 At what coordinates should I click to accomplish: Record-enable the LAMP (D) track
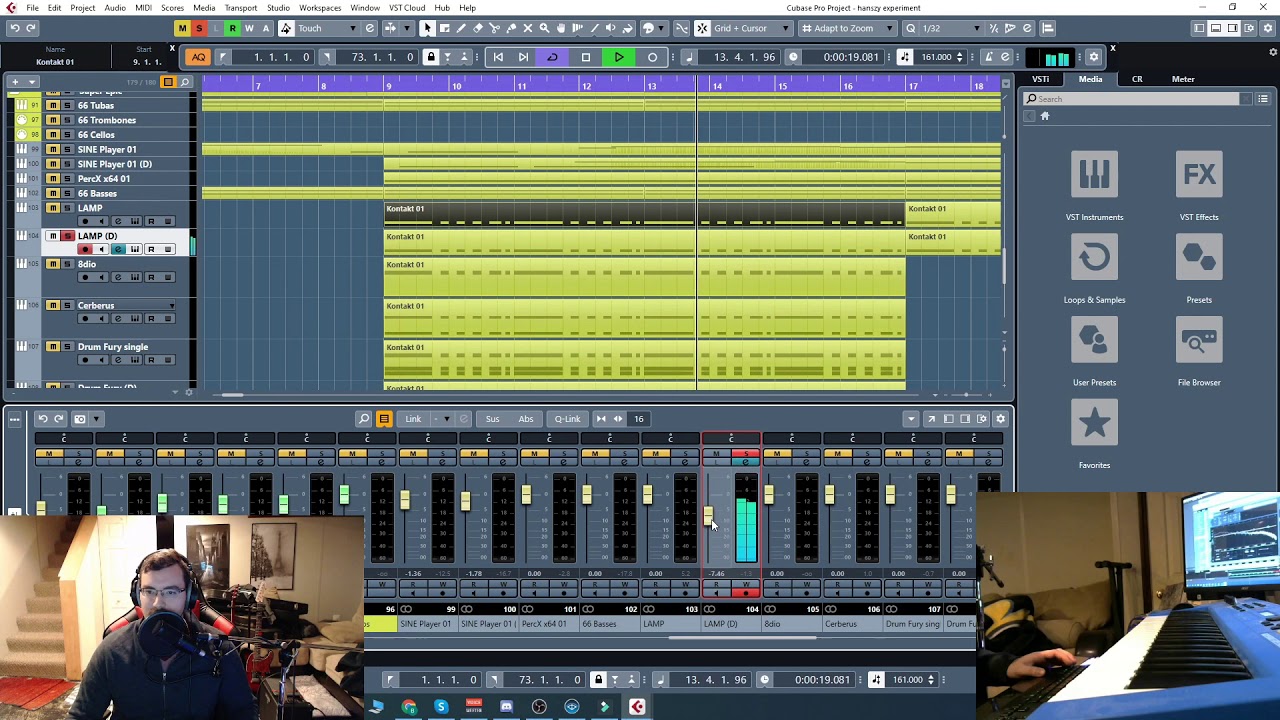85,249
